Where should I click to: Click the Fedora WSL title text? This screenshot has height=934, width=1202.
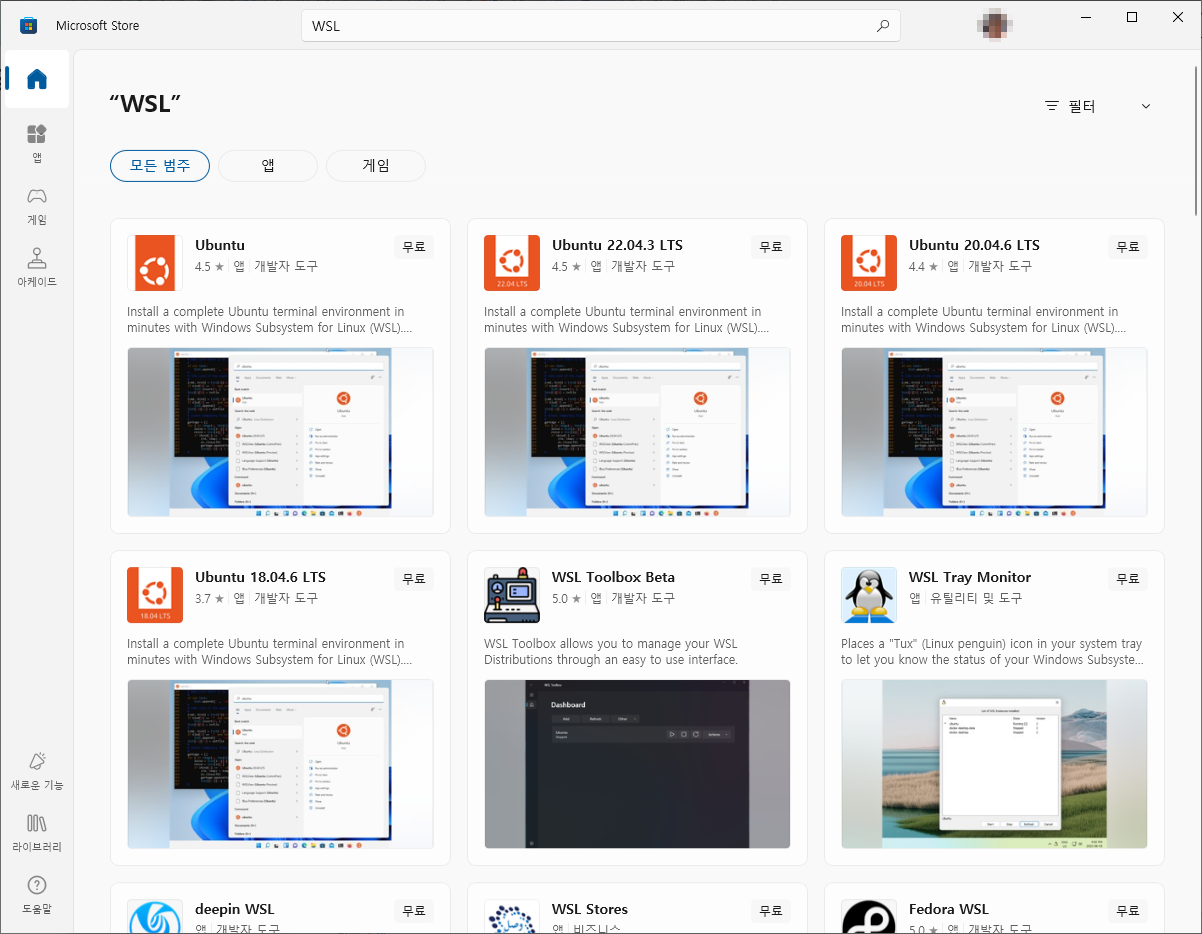pyautogui.click(x=949, y=909)
